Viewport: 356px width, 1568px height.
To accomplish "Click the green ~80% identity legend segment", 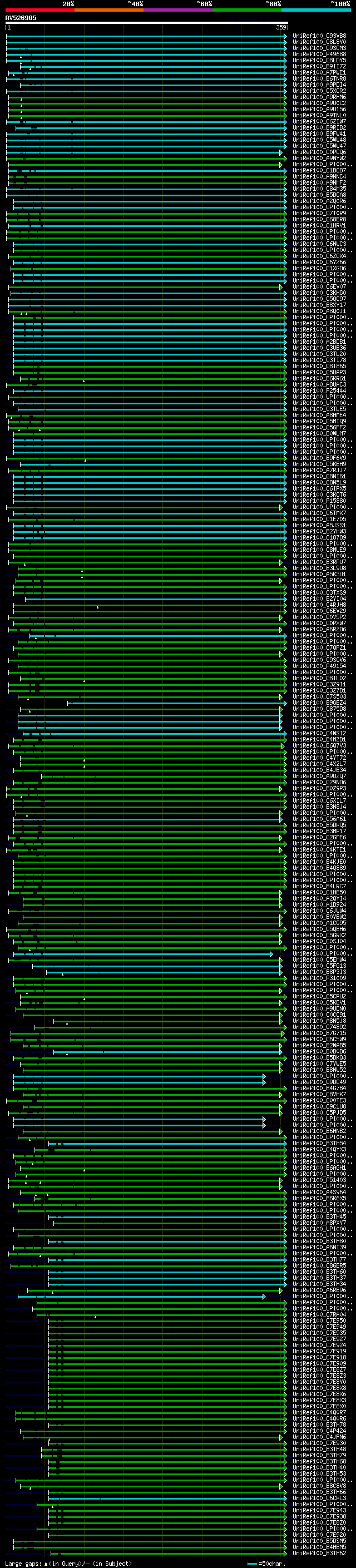I will tap(247, 10).
